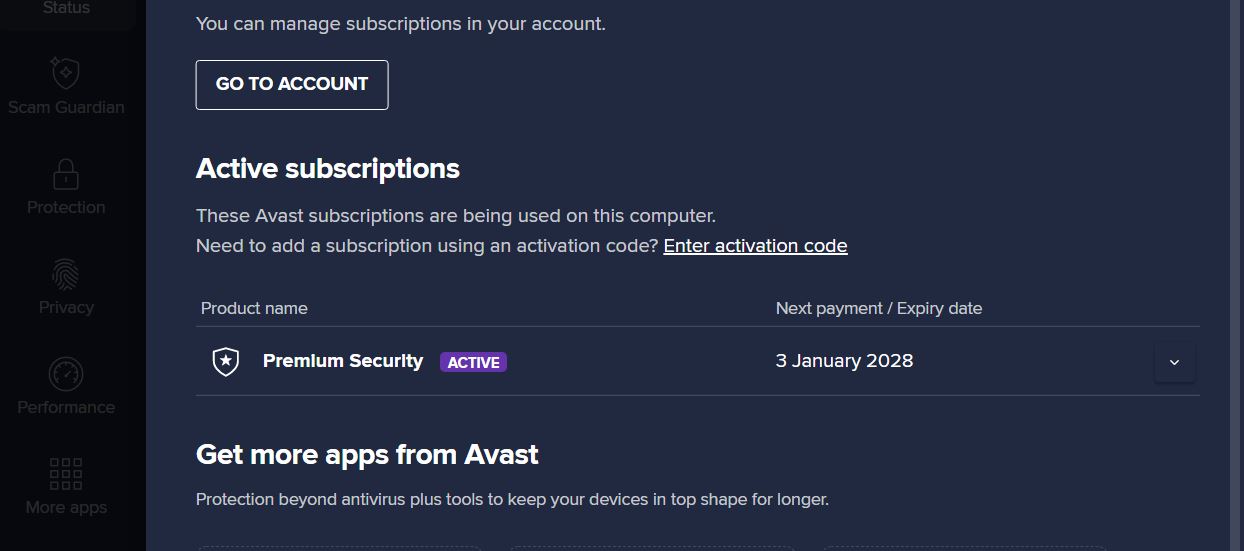Screen dimensions: 1244x551
Task: Expand the Premium Security subscription details chevron
Action: pyautogui.click(x=1174, y=362)
